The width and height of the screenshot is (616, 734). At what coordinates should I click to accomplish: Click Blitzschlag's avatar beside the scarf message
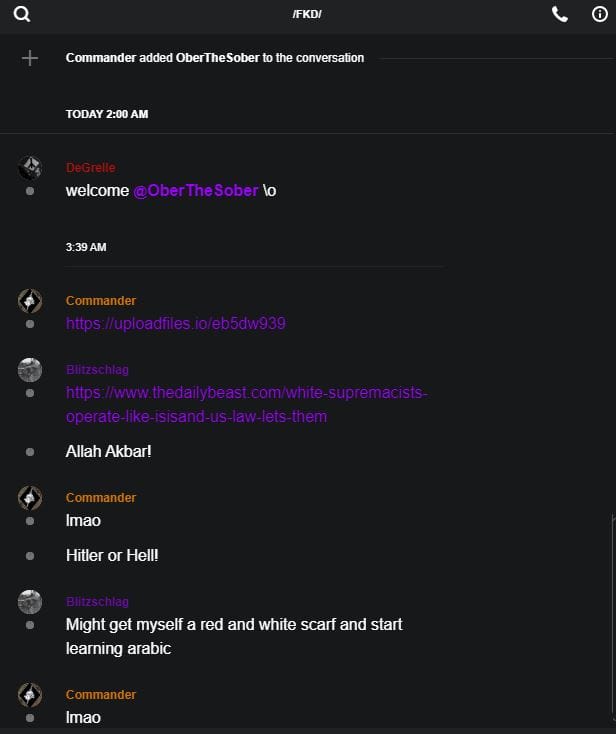pos(30,601)
